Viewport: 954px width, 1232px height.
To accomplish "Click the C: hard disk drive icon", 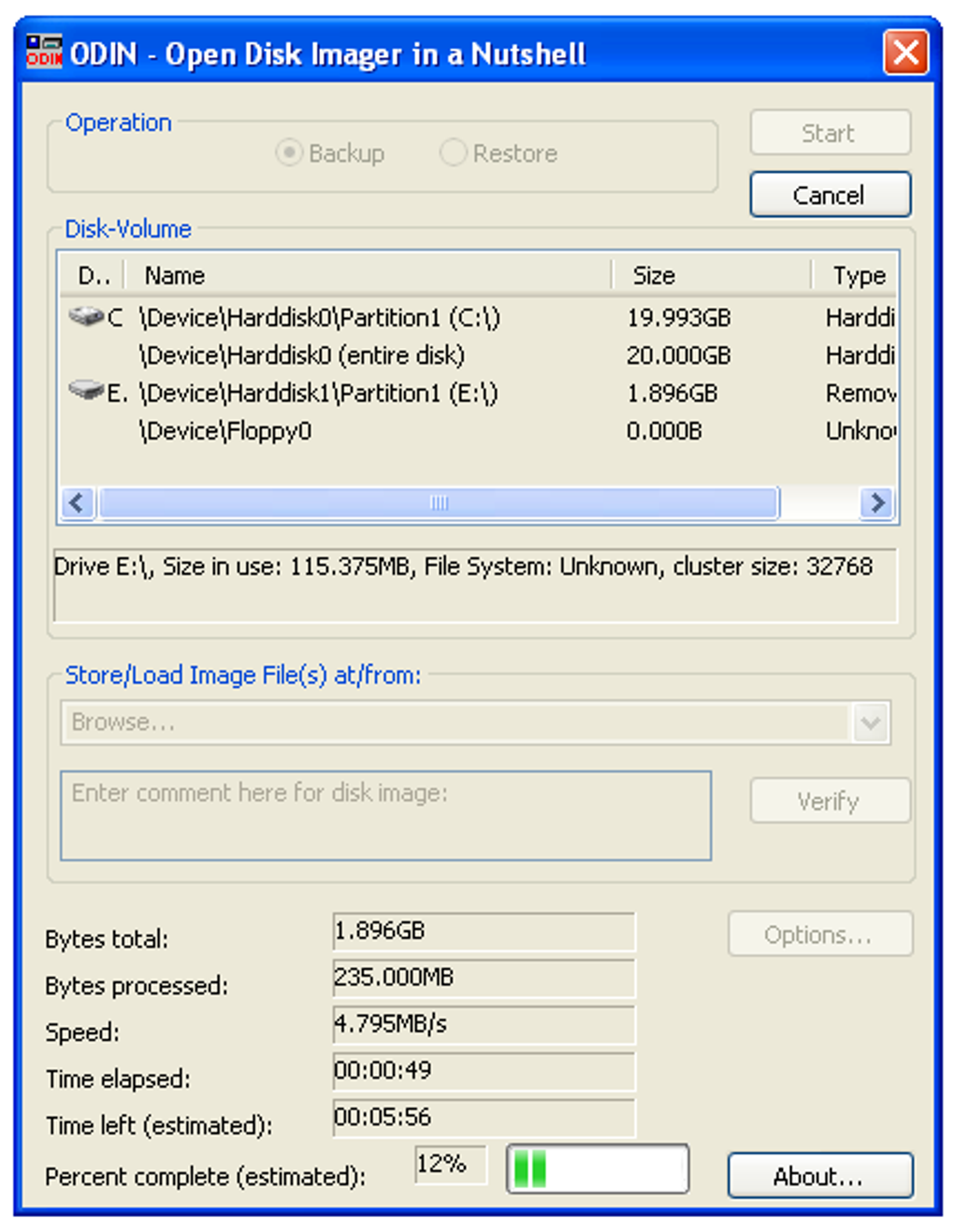I will 85,317.
